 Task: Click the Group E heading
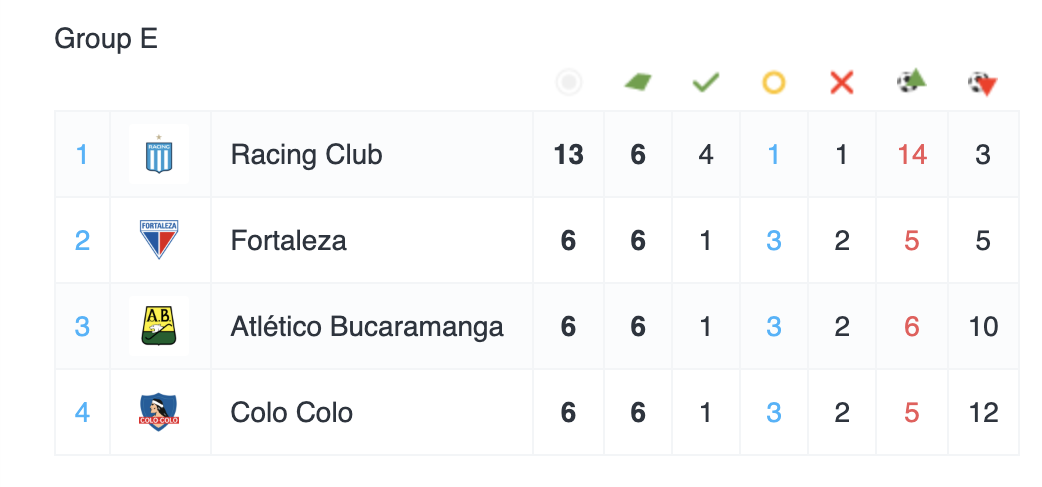106,39
